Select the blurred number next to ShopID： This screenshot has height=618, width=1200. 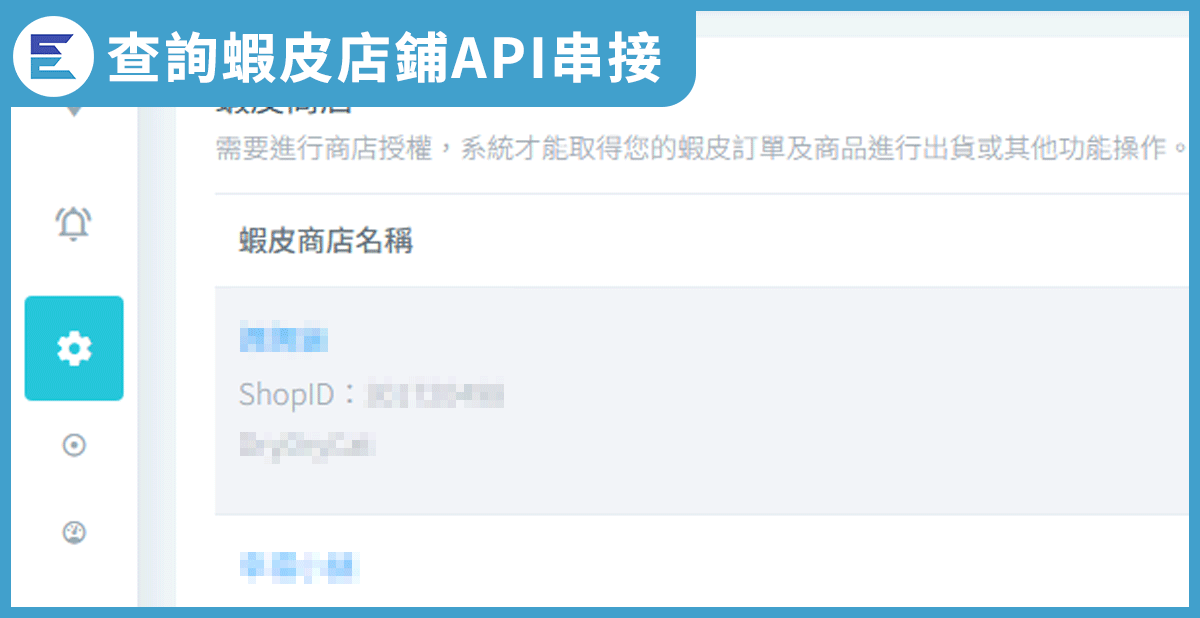click(435, 395)
